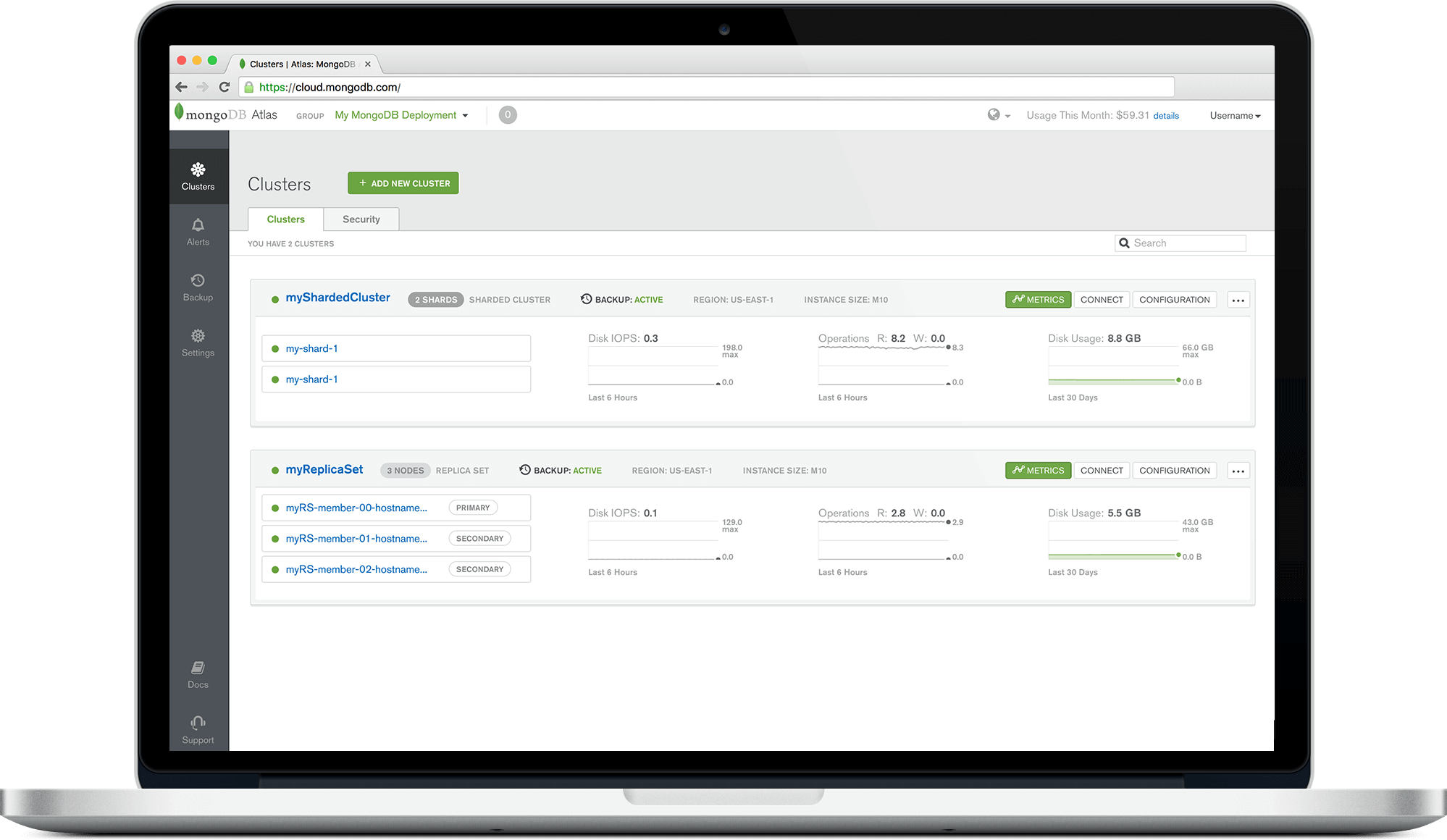Open Support from the sidebar
Viewport: 1447px width, 840px height.
coord(198,728)
